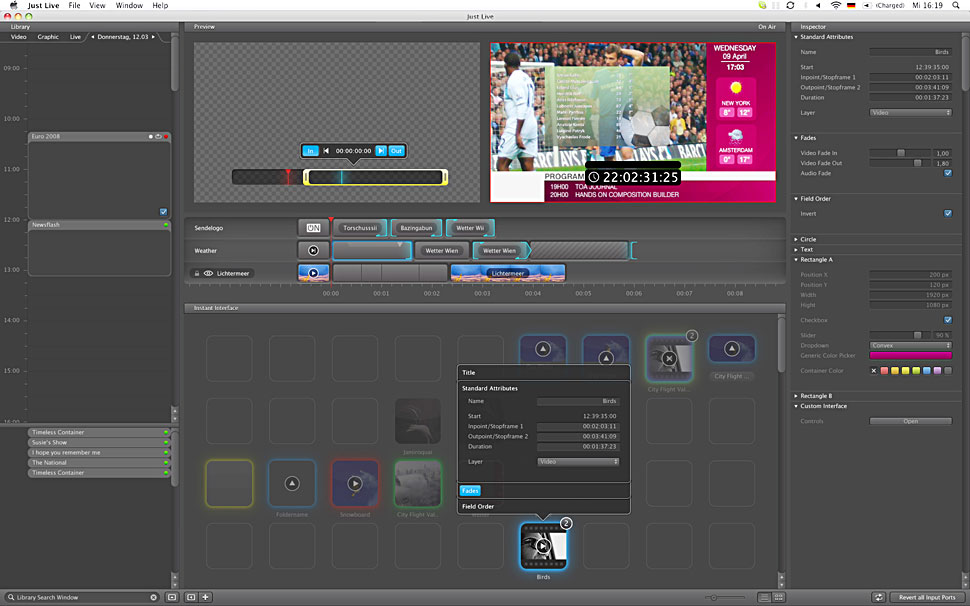Open the Layer dropdown in Inspector
The height and width of the screenshot is (606, 970).
click(910, 113)
